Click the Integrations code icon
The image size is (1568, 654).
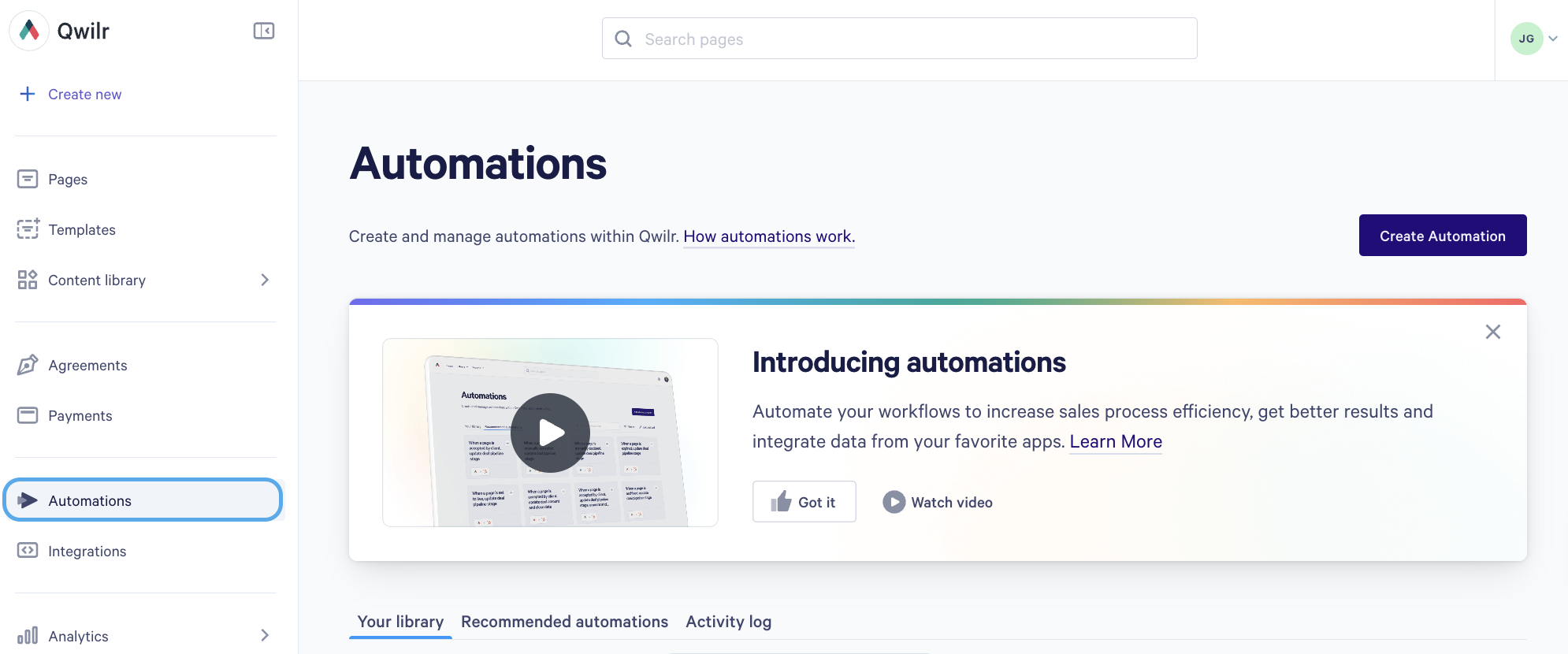(28, 551)
